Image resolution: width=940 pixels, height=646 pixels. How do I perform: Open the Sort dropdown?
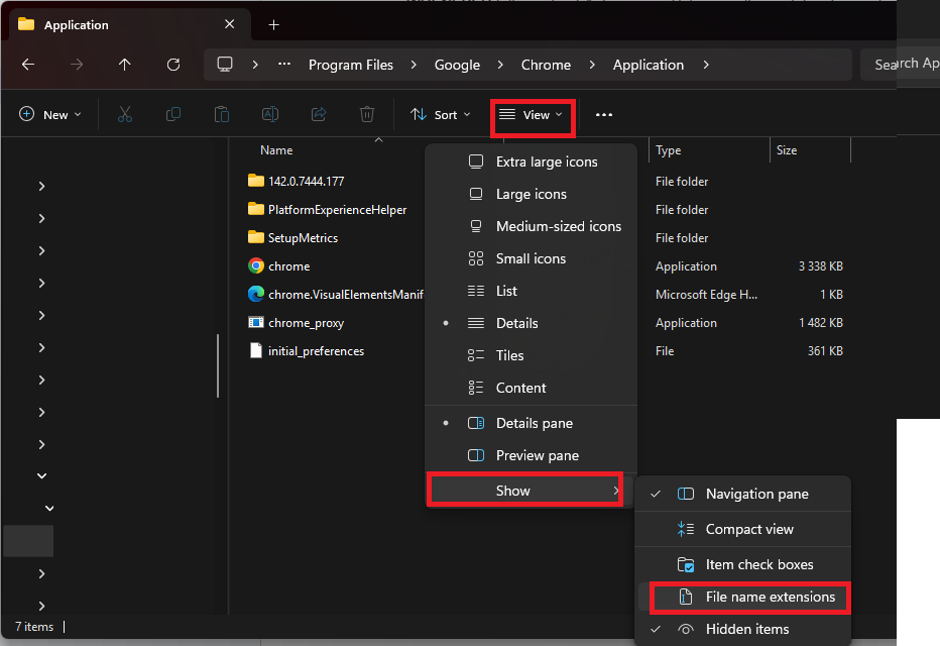click(x=441, y=114)
